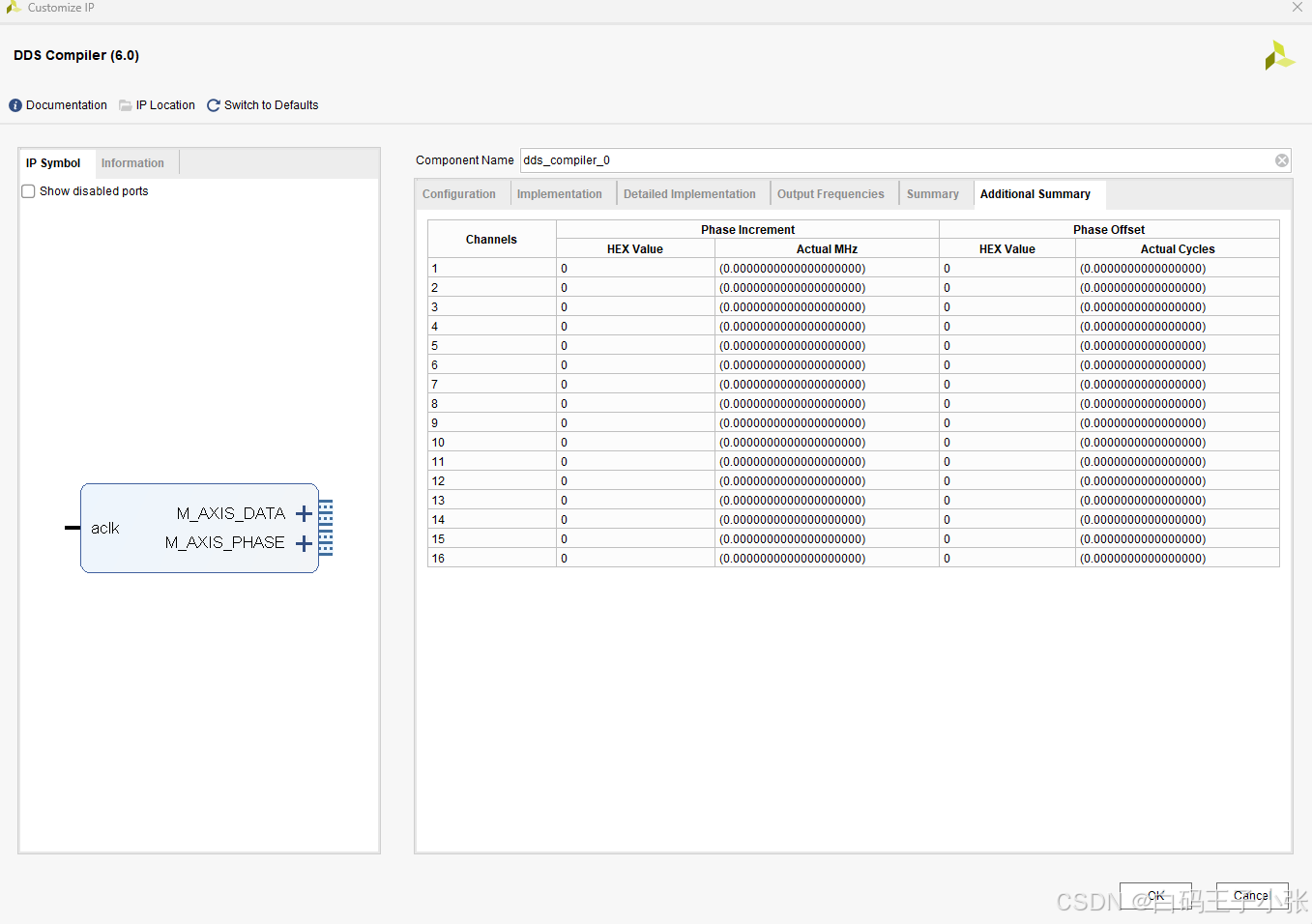This screenshot has height=924, width=1312.
Task: Click Actual Cycles value for channel 16
Action: coord(1178,559)
